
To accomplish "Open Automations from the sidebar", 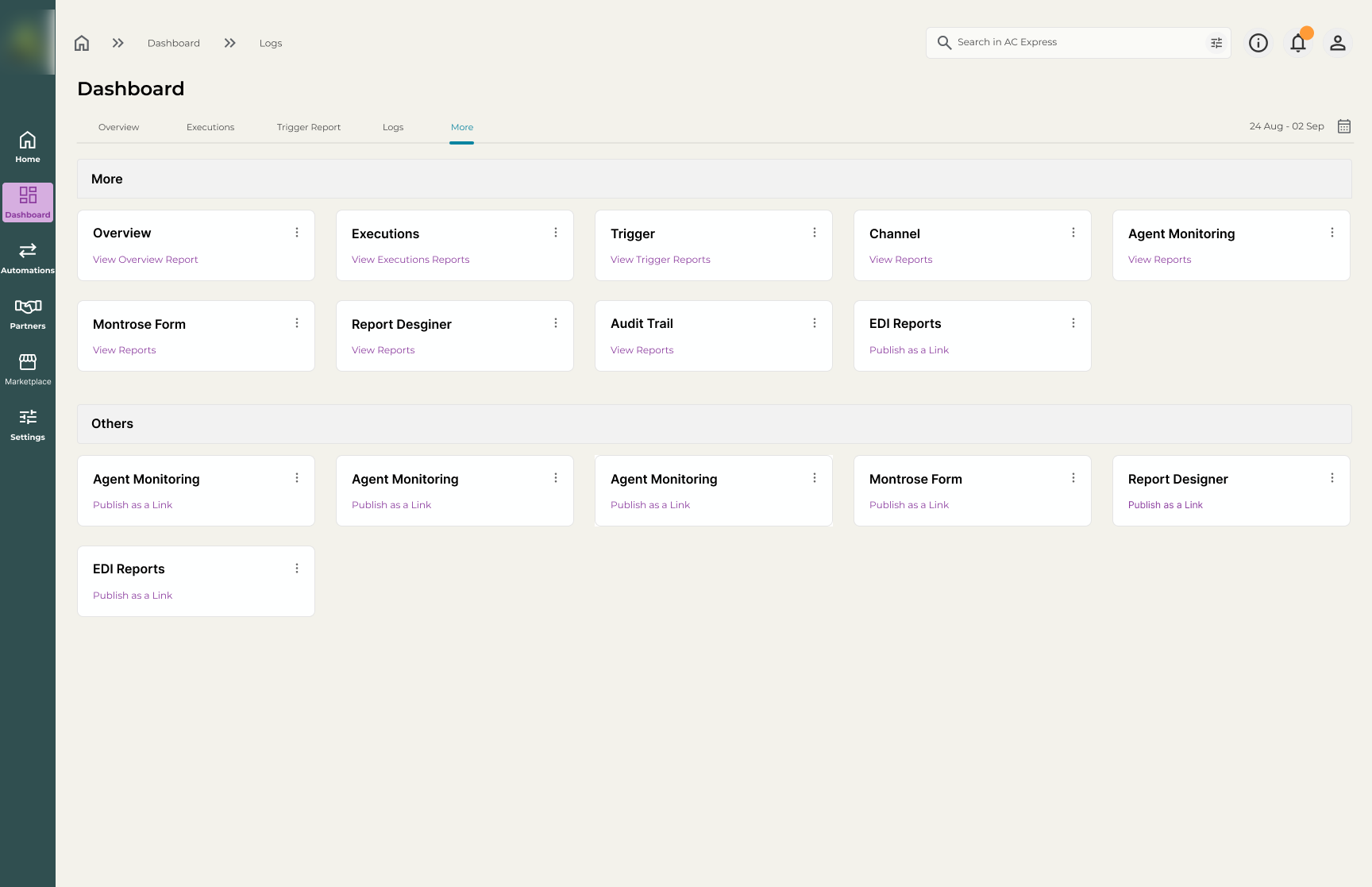I will (28, 258).
